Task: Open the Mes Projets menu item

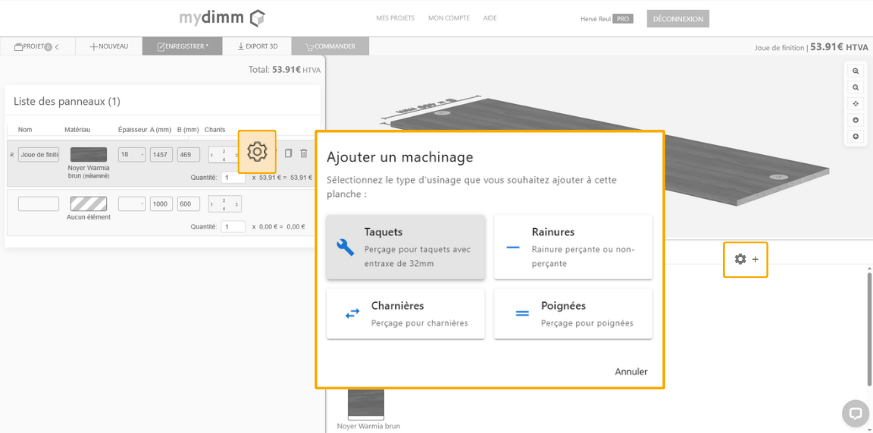Action: click(395, 18)
